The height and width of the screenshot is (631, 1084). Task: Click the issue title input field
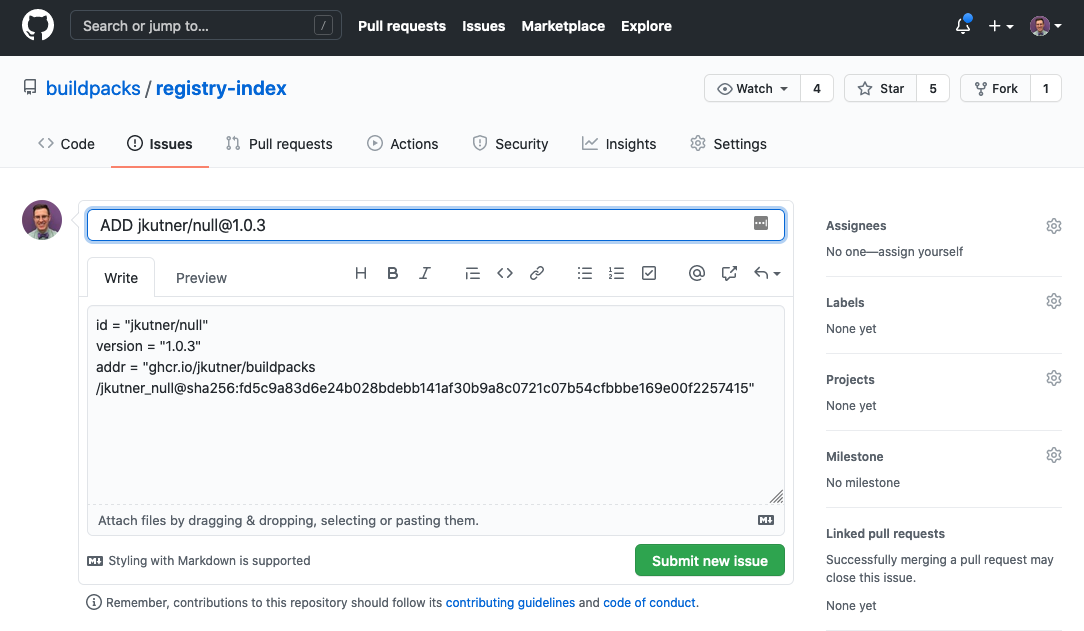[436, 225]
